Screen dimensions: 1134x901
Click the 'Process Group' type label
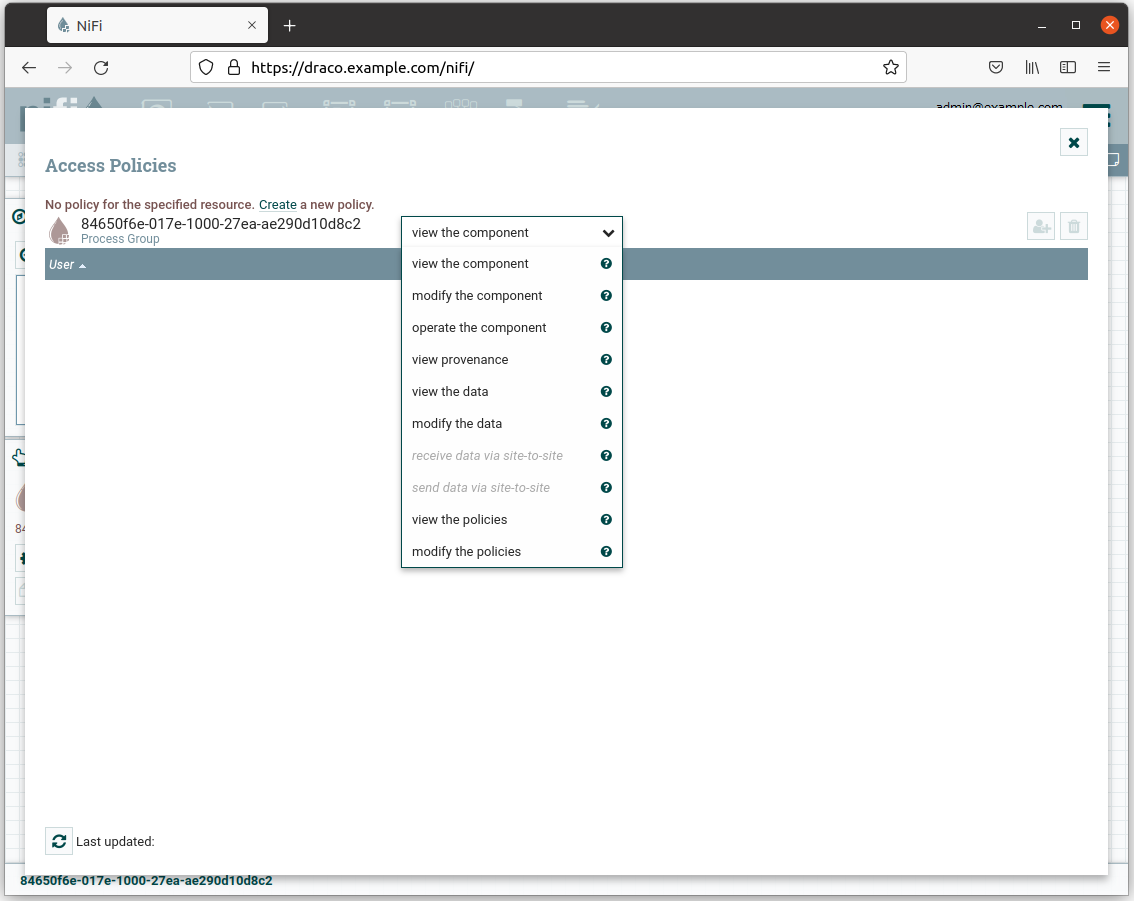click(120, 239)
